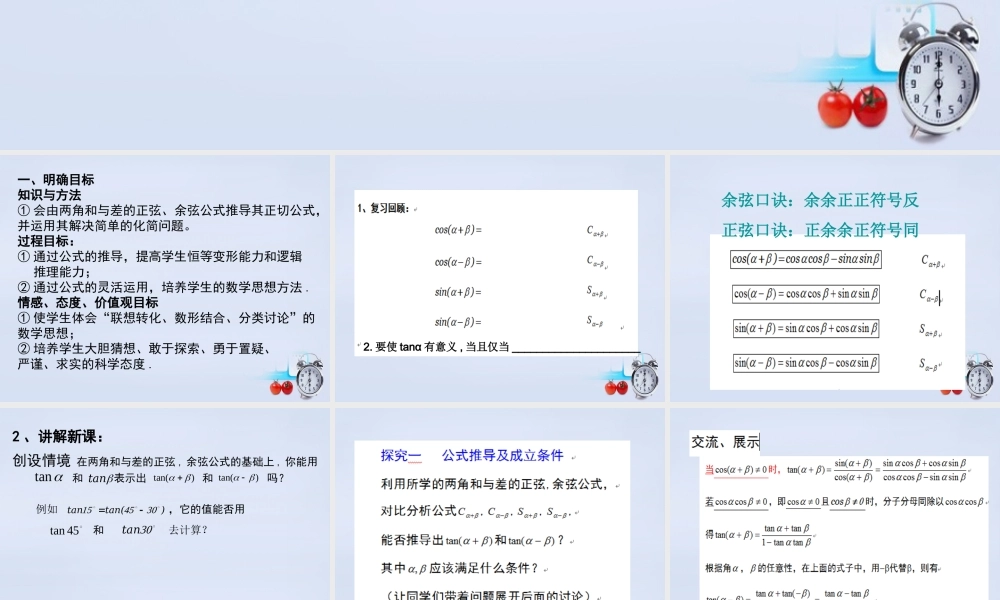The width and height of the screenshot is (1000, 600).
Task: Open the 2、讲解新课 slide thumbnail
Action: pyautogui.click(x=165, y=504)
